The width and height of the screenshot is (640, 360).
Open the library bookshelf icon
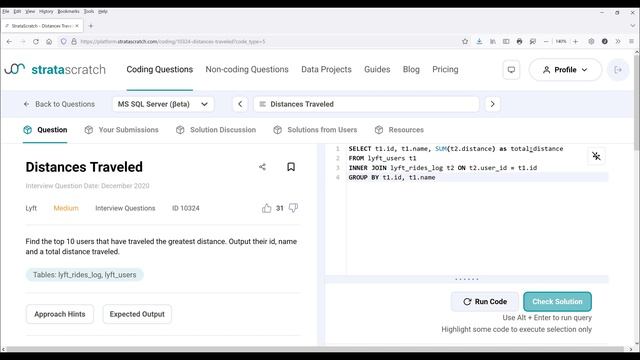(x=493, y=42)
